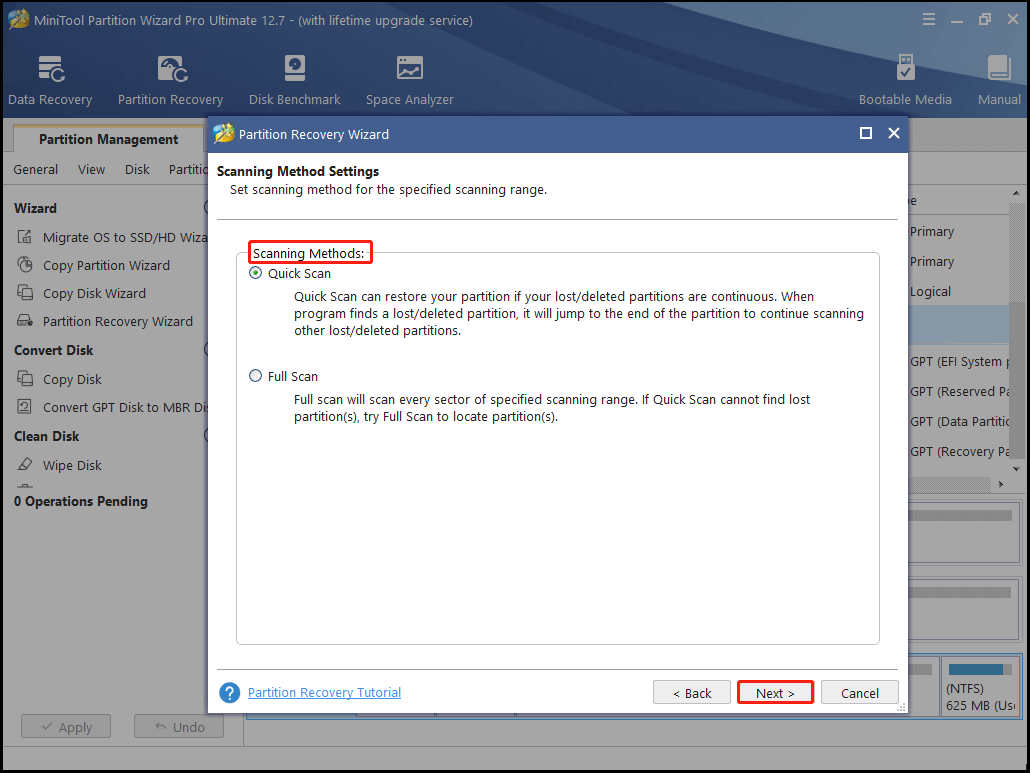Click the Copy Partition Wizard icon

[x=25, y=265]
